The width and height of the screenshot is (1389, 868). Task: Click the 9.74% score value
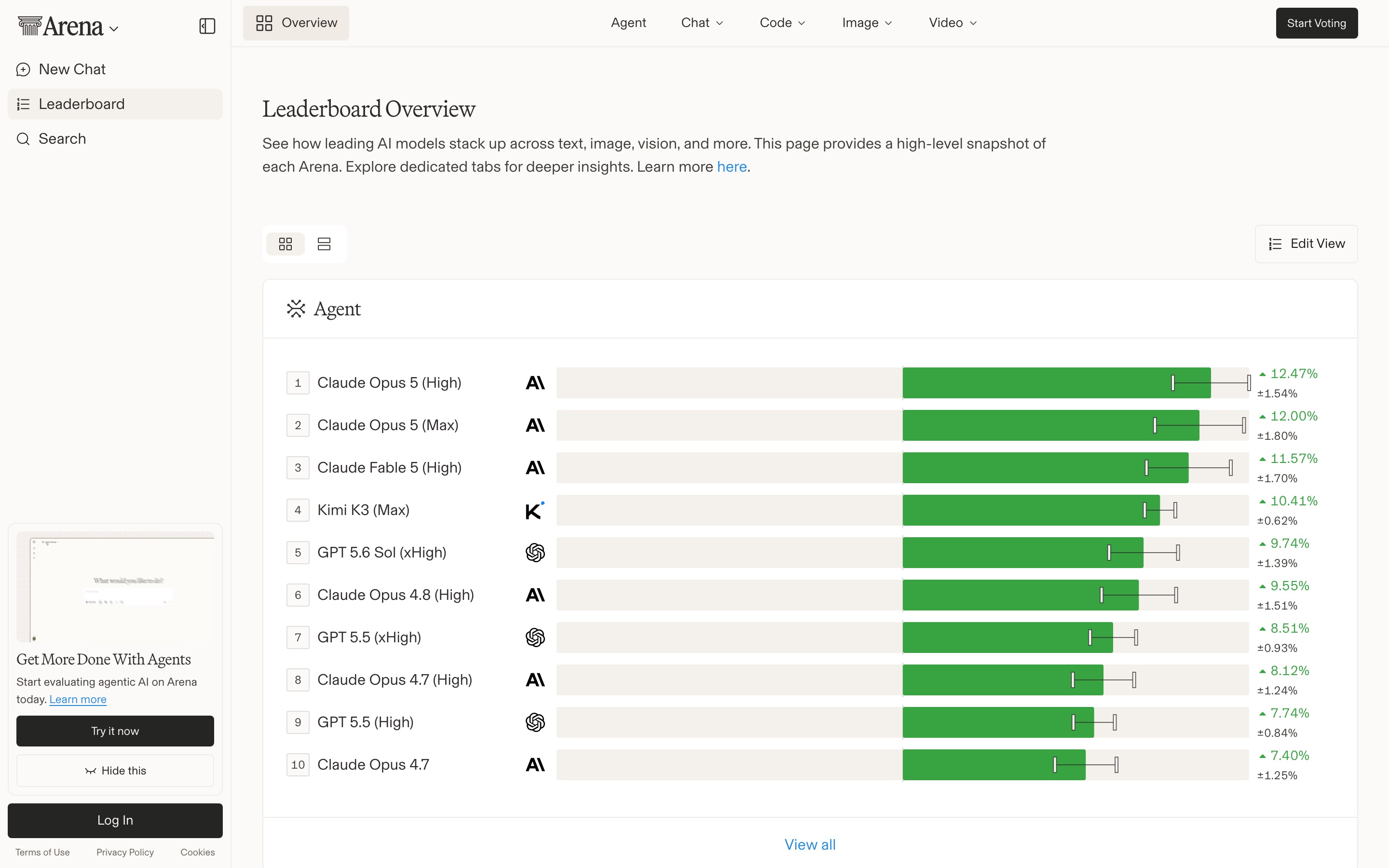point(1290,543)
